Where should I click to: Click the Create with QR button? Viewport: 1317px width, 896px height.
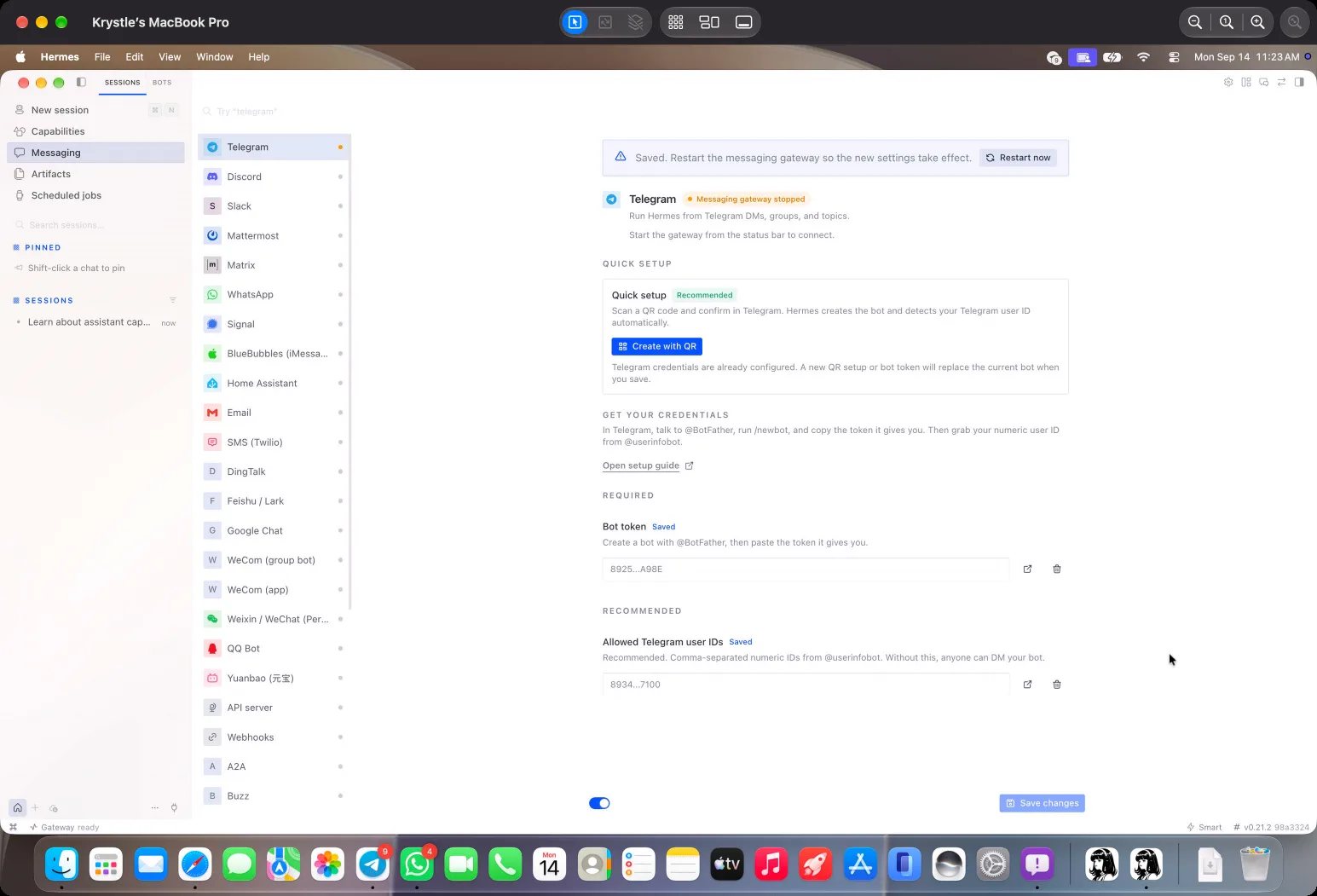click(x=656, y=346)
